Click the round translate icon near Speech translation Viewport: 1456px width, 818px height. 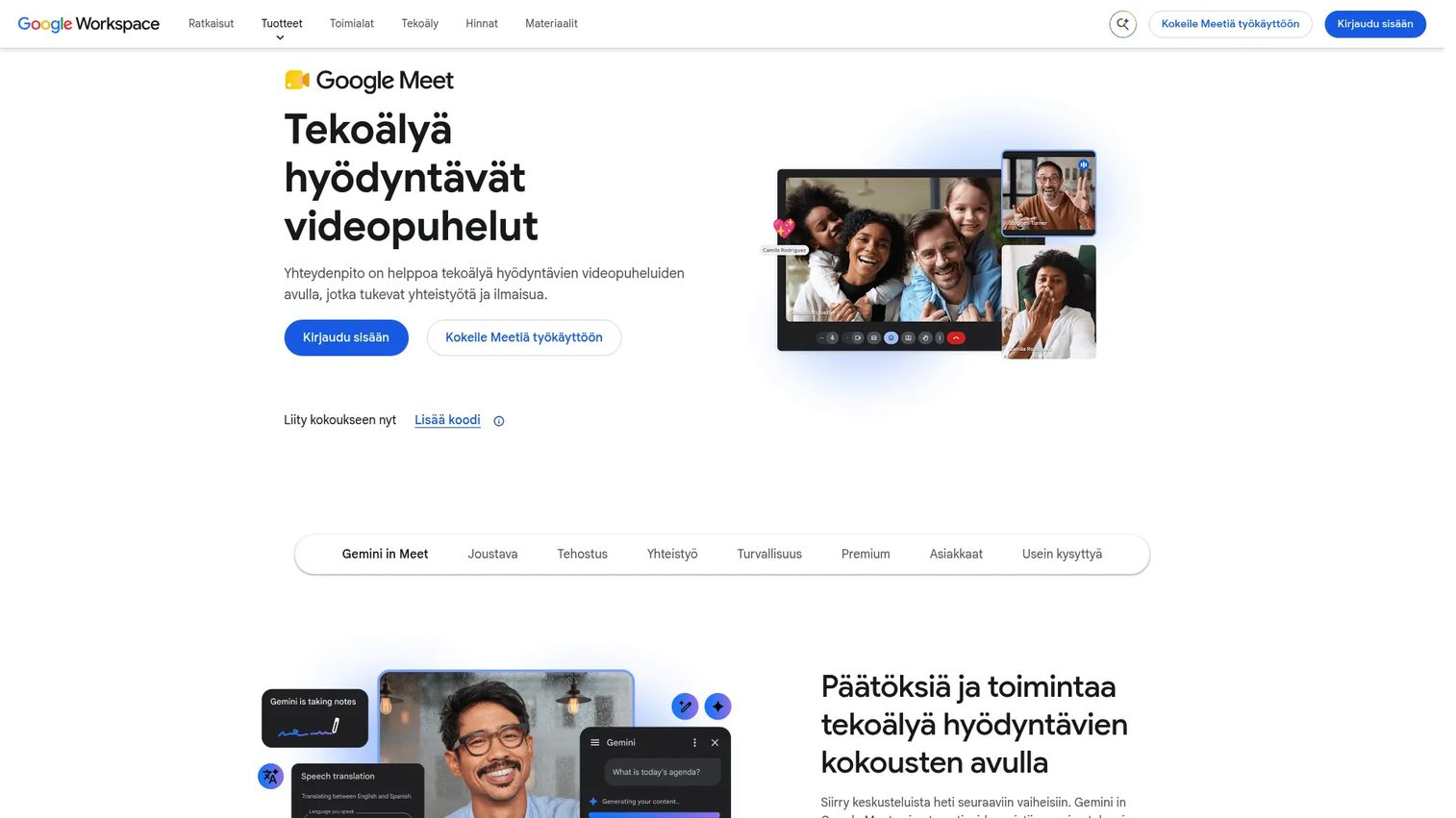tap(271, 776)
